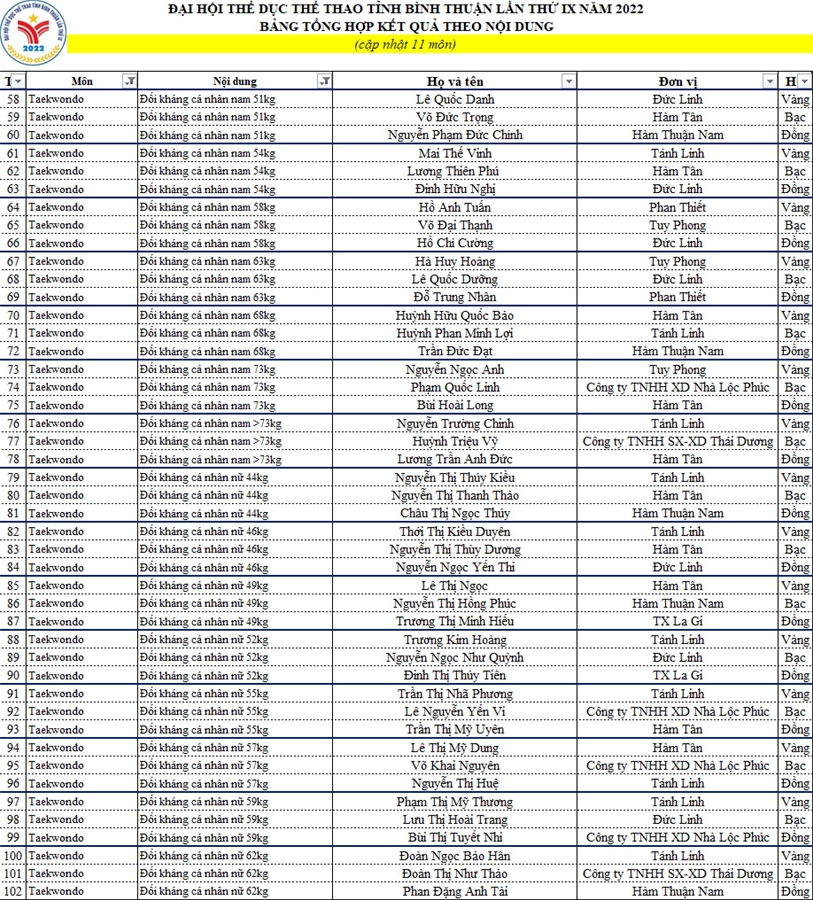Select the cell with name Lê Quốc Danh
The image size is (813, 900).
455,99
